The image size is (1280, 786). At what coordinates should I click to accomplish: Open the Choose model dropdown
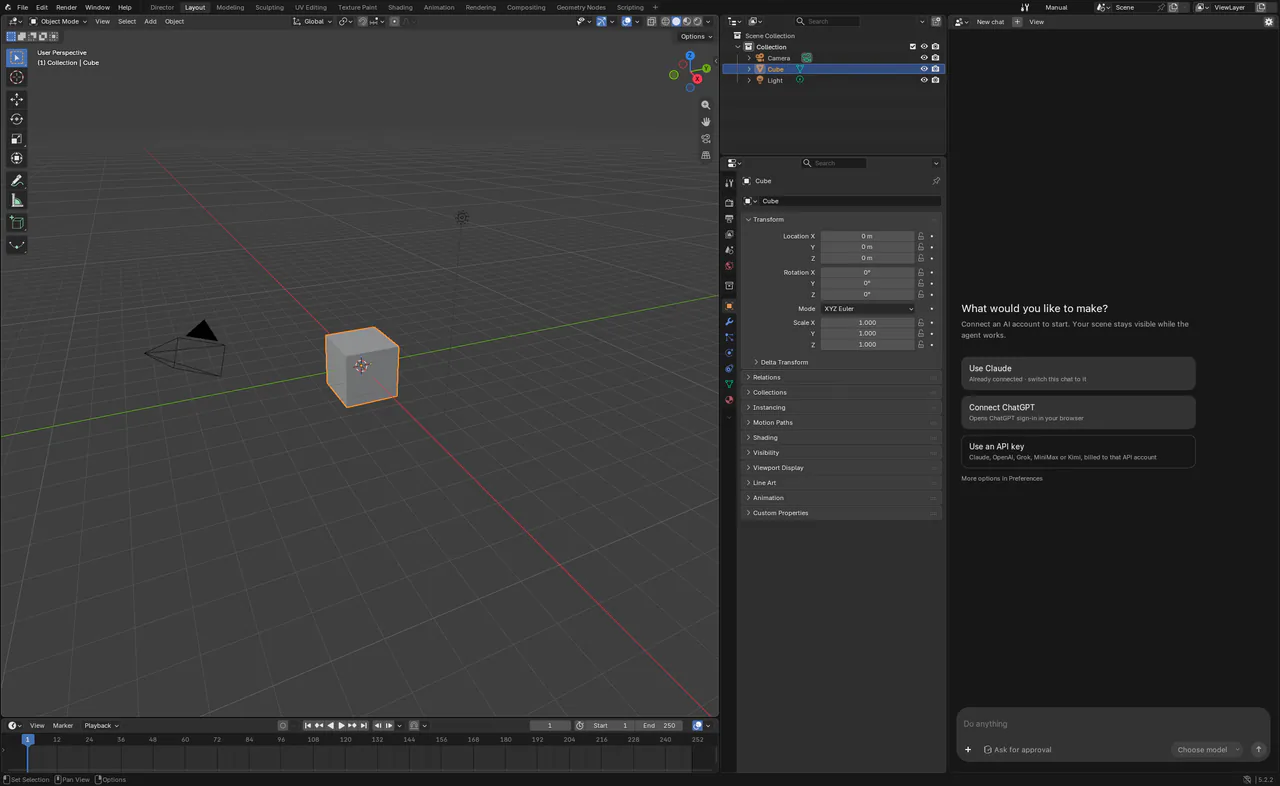[x=1207, y=750]
